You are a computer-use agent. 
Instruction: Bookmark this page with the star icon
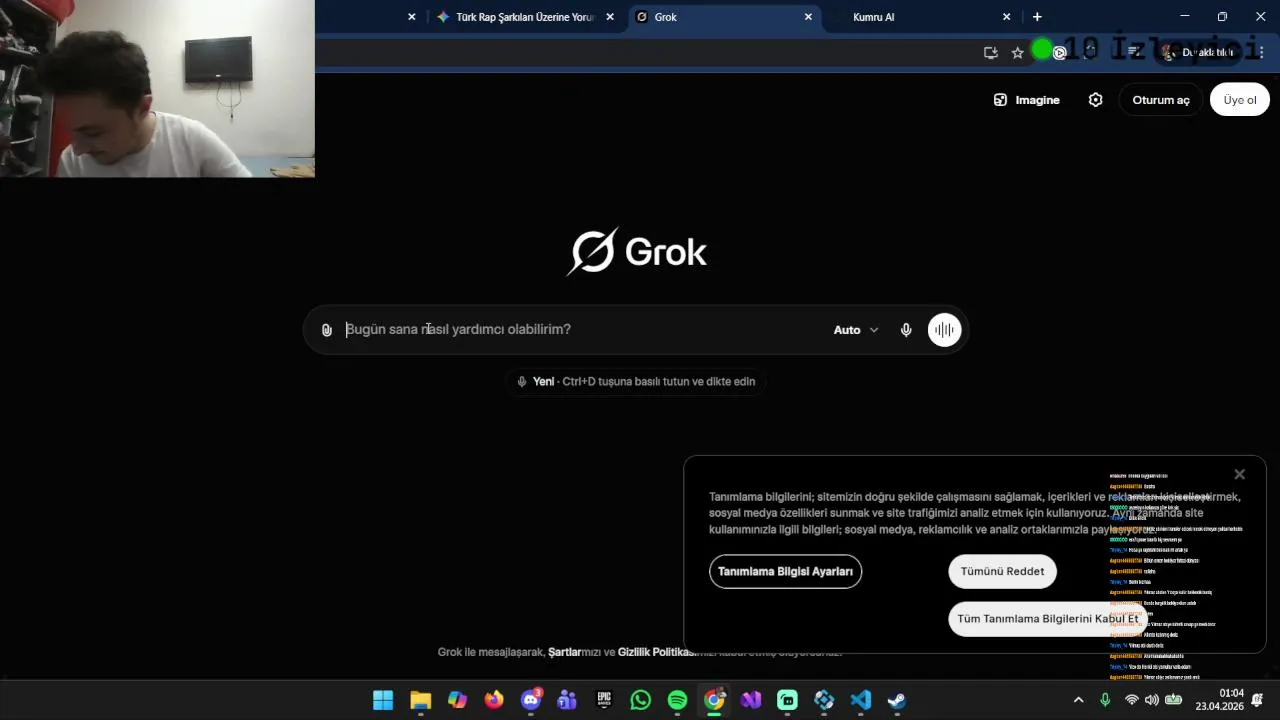click(x=1018, y=53)
